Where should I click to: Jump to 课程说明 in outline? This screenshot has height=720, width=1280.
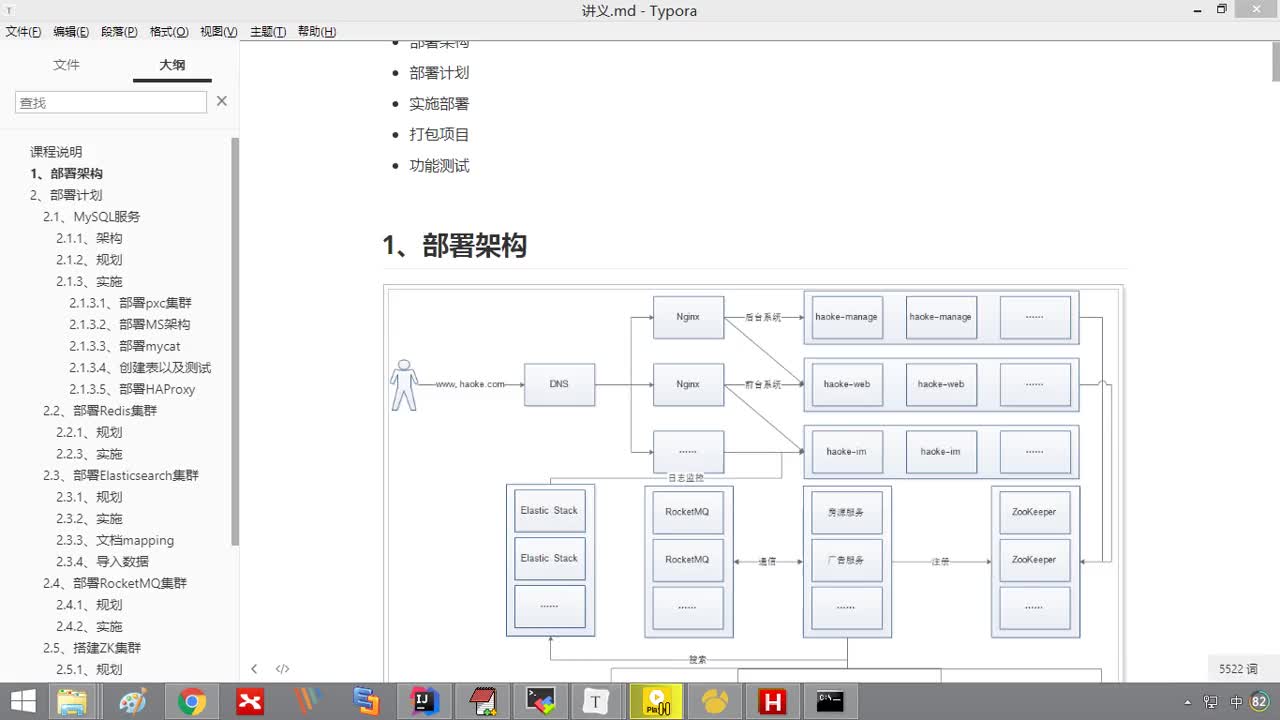coord(56,152)
